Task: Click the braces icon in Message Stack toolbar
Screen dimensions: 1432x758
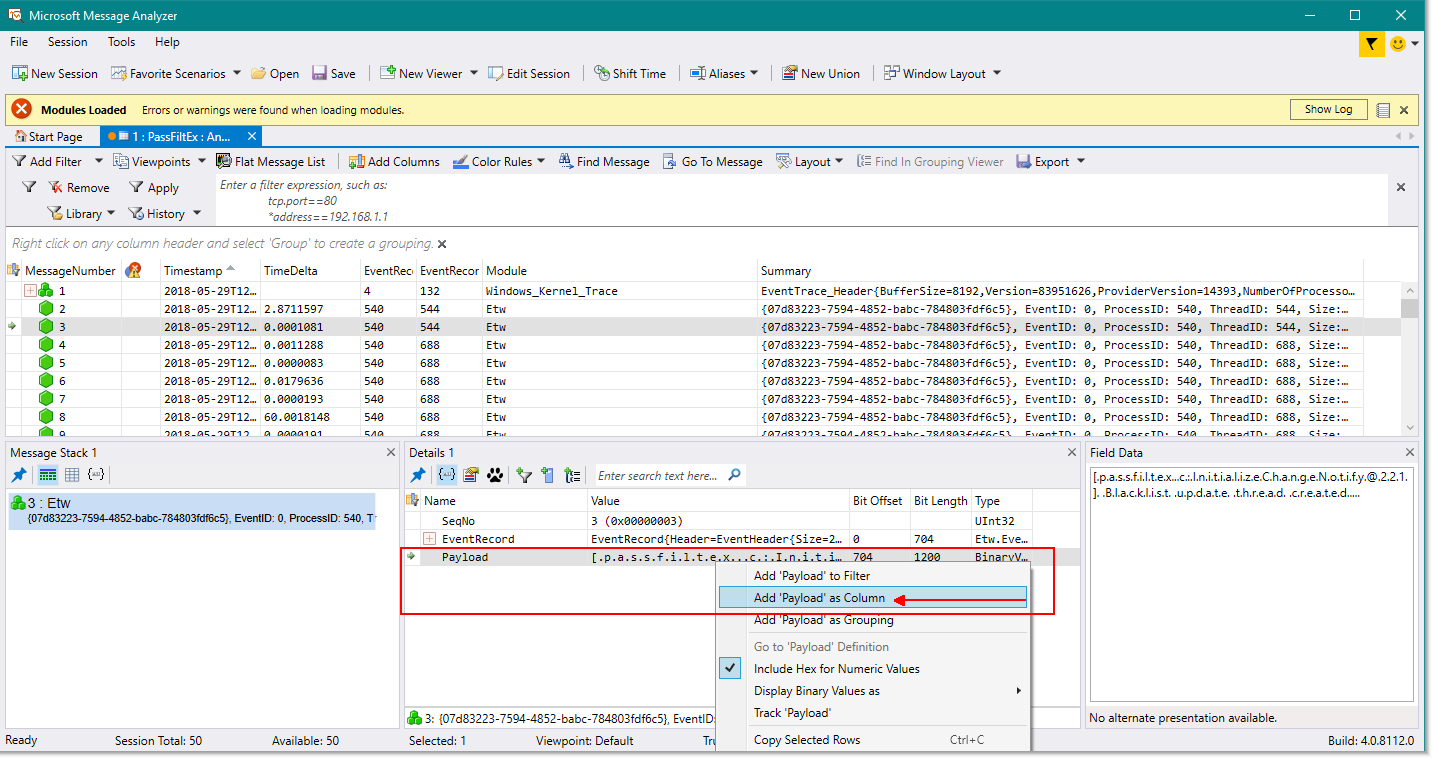Action: 95,475
